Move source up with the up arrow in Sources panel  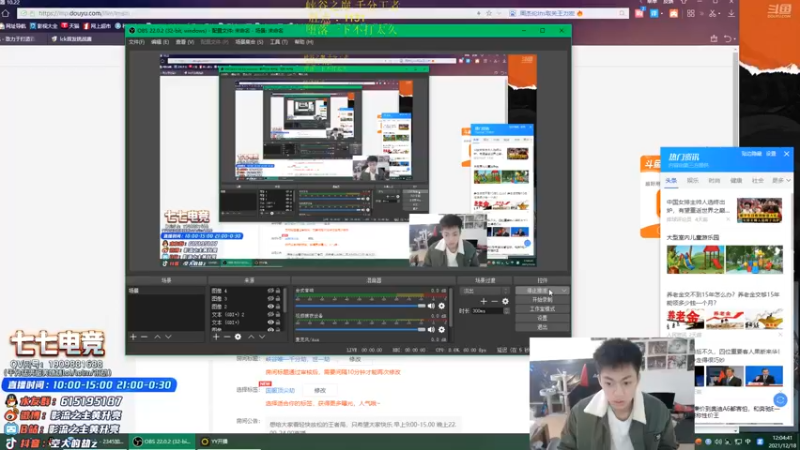tap(251, 337)
